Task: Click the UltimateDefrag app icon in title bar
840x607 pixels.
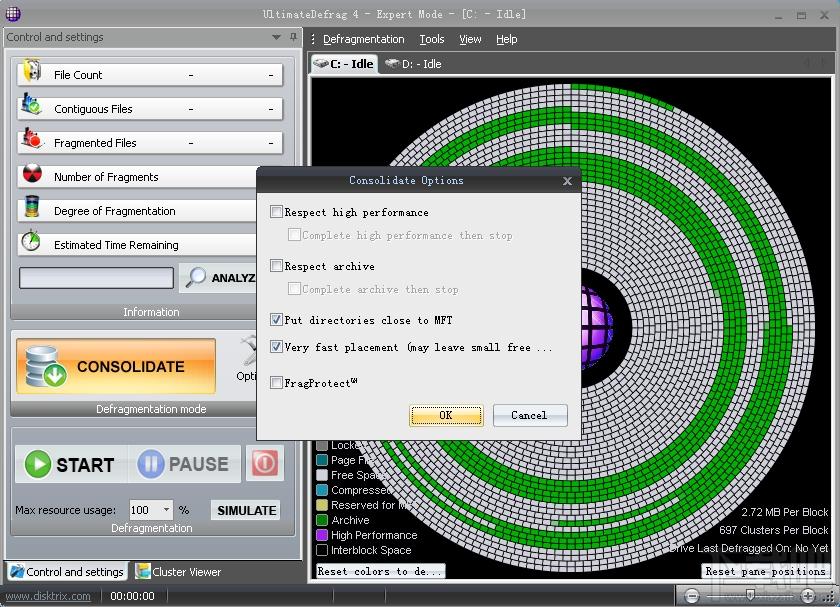Action: coord(13,14)
